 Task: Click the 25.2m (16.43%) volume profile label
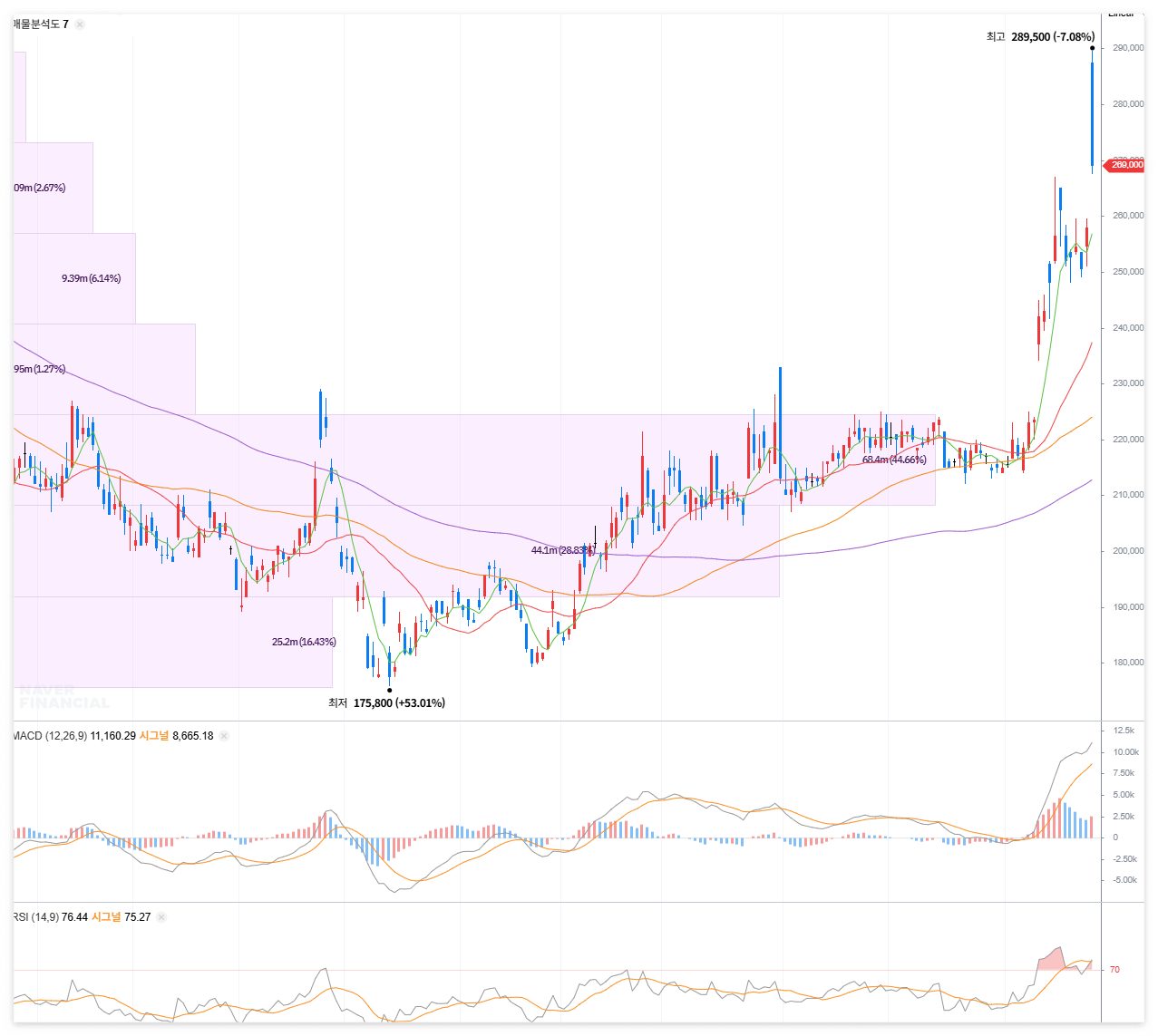pos(304,642)
